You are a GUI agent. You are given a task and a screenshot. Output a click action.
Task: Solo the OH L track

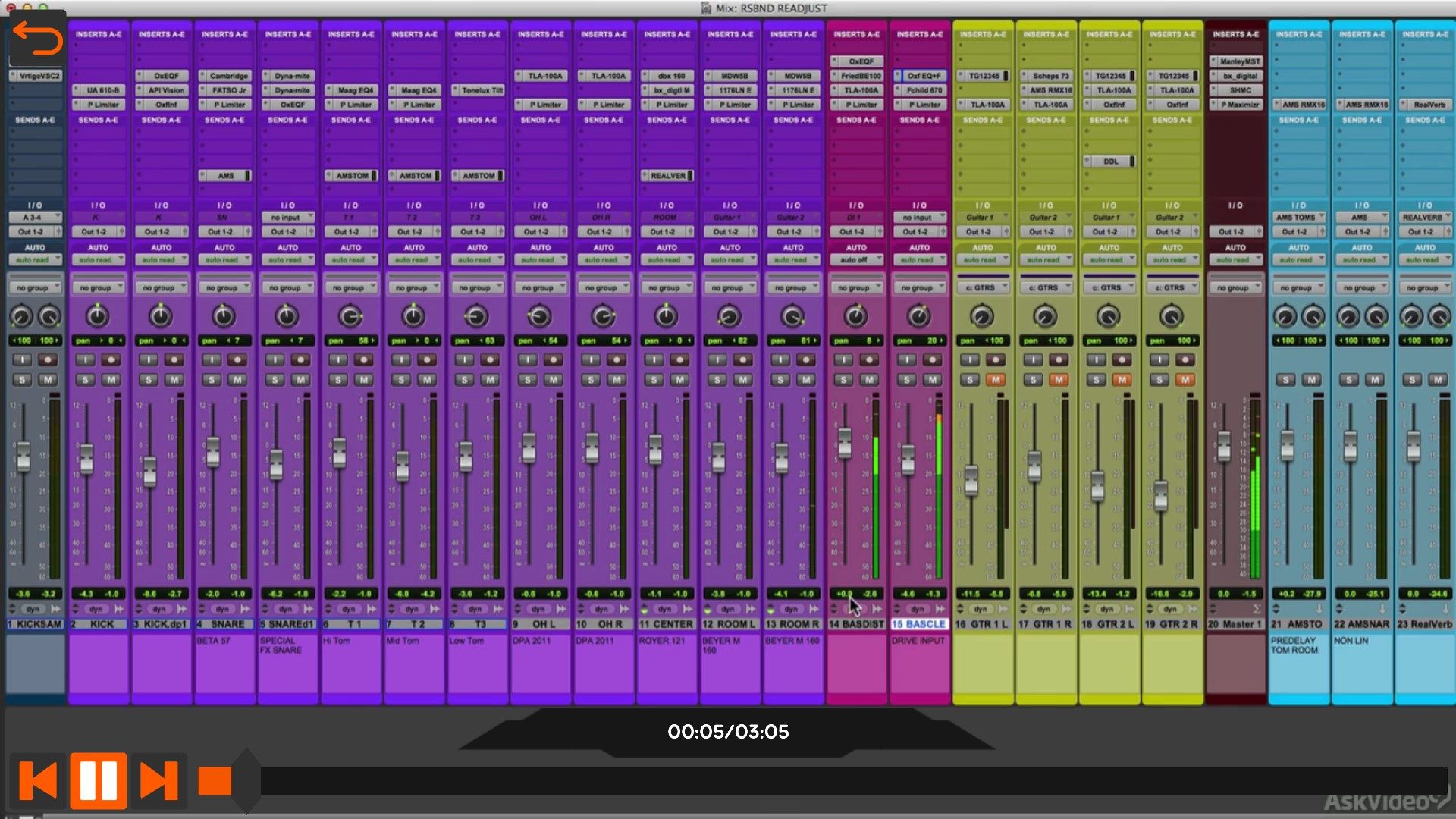pyautogui.click(x=528, y=380)
